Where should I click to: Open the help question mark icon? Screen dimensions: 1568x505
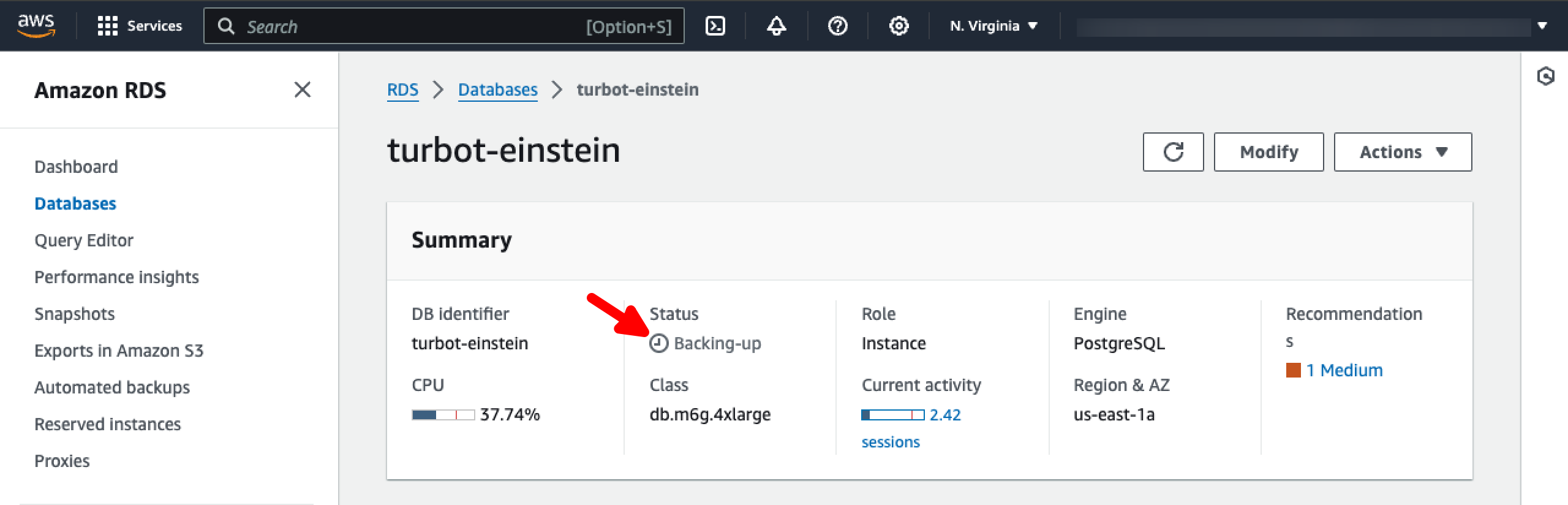coord(837,26)
